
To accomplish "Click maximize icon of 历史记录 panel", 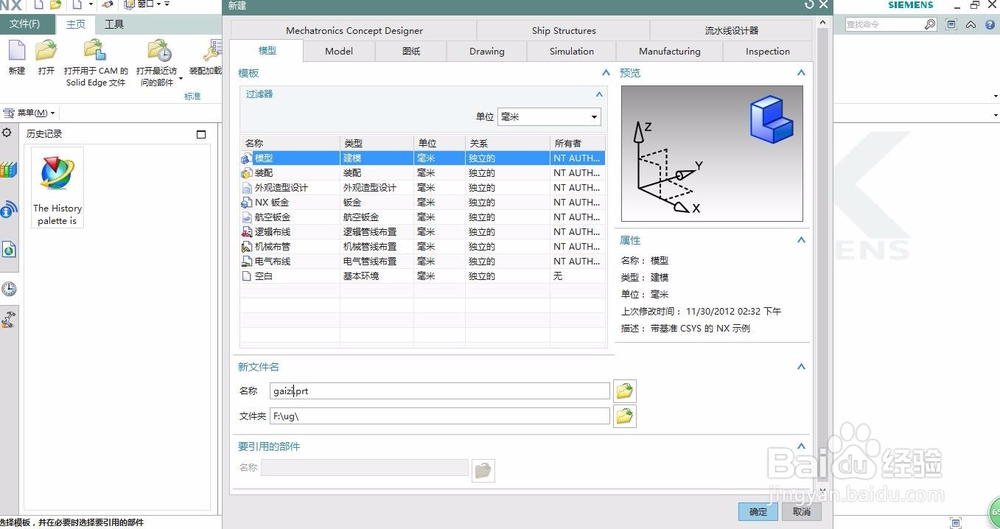I will pos(202,134).
